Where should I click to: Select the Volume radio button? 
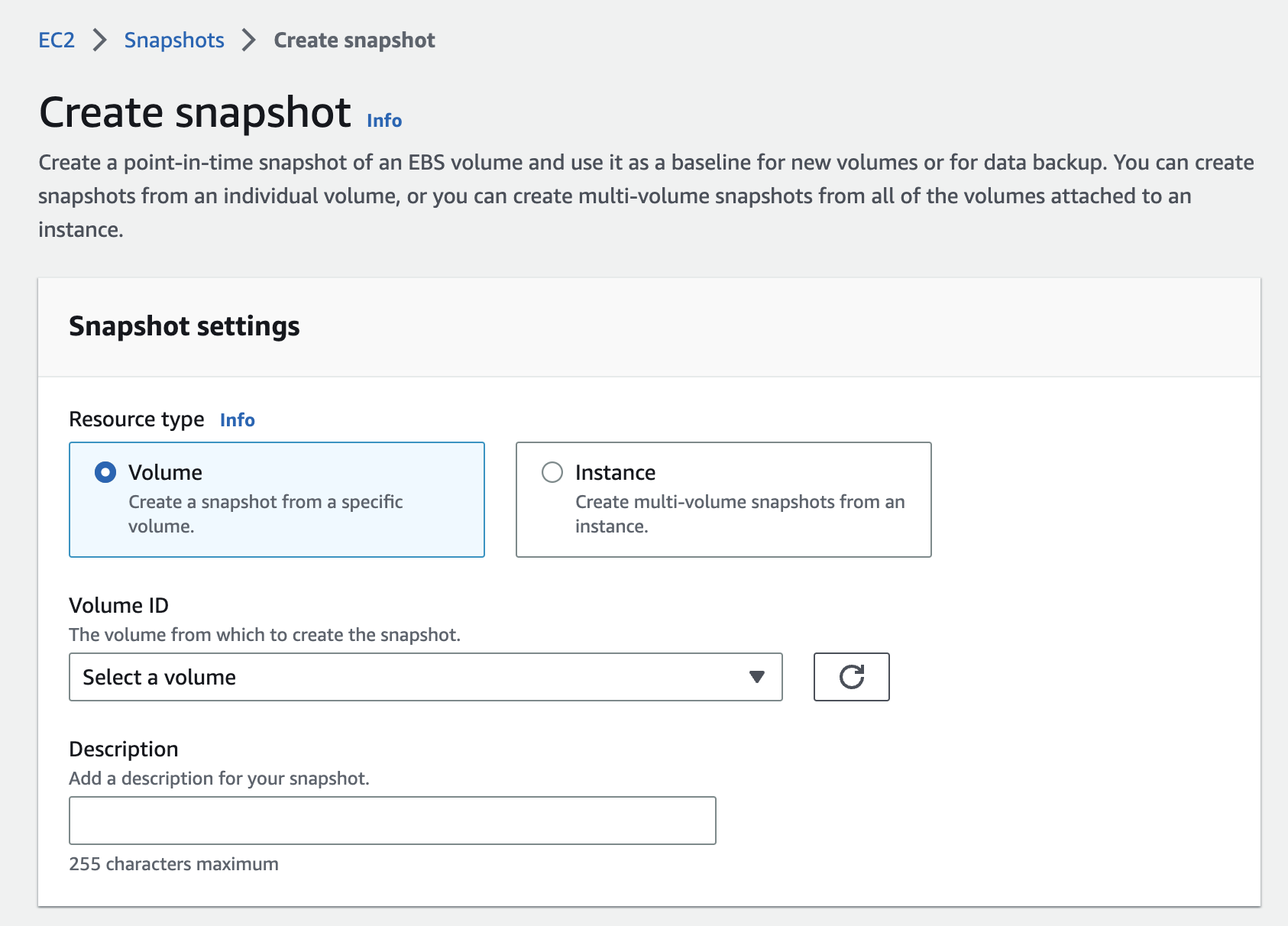105,472
